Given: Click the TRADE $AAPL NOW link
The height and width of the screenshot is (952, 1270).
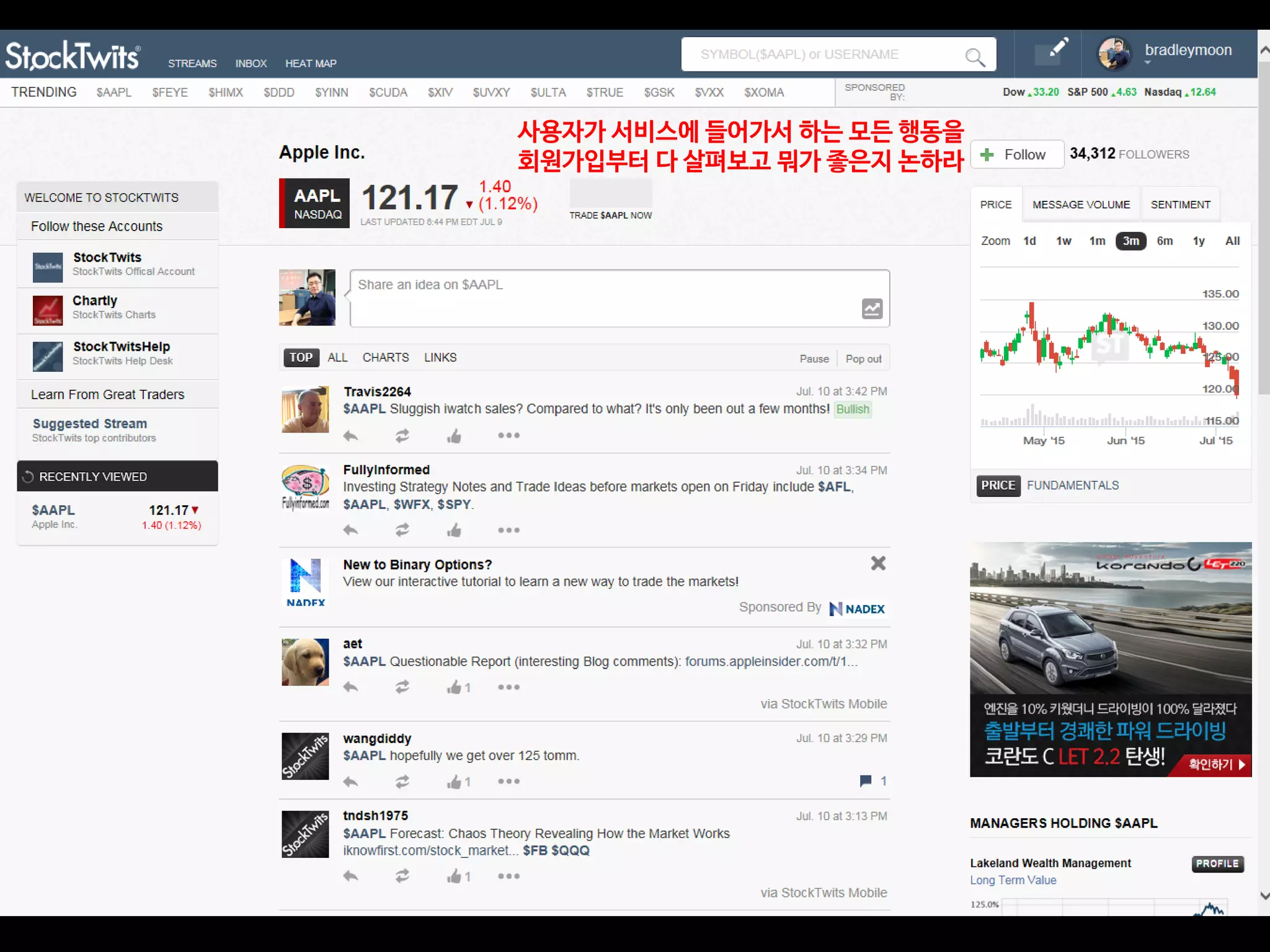Looking at the screenshot, I should coord(610,215).
